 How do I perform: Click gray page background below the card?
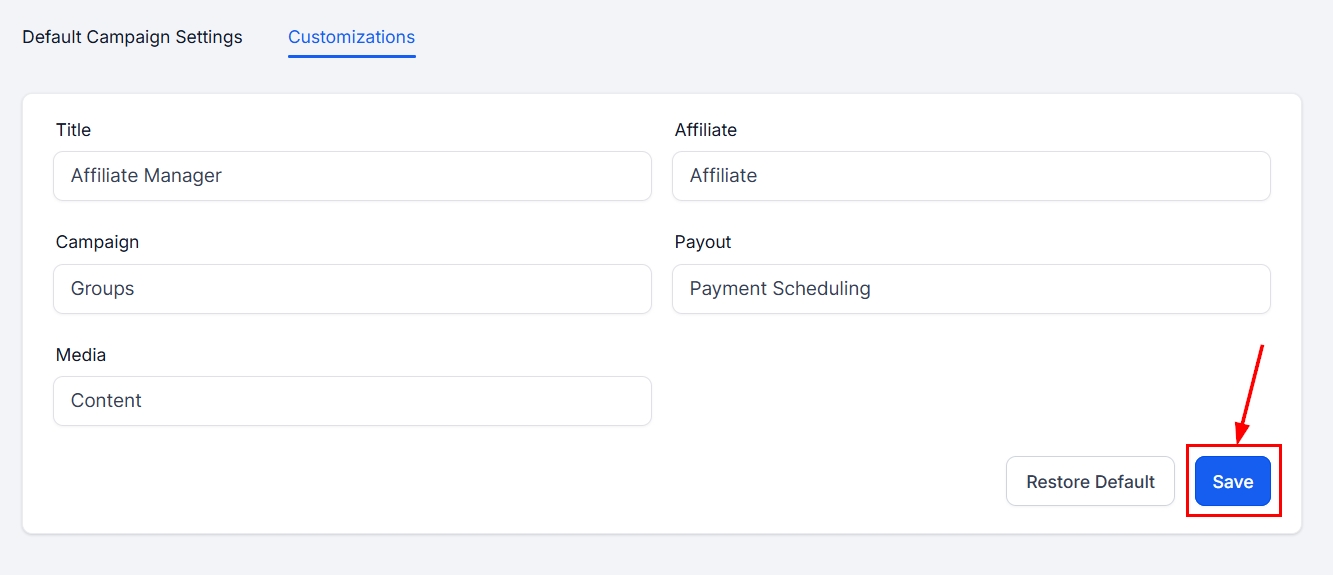tap(660, 555)
